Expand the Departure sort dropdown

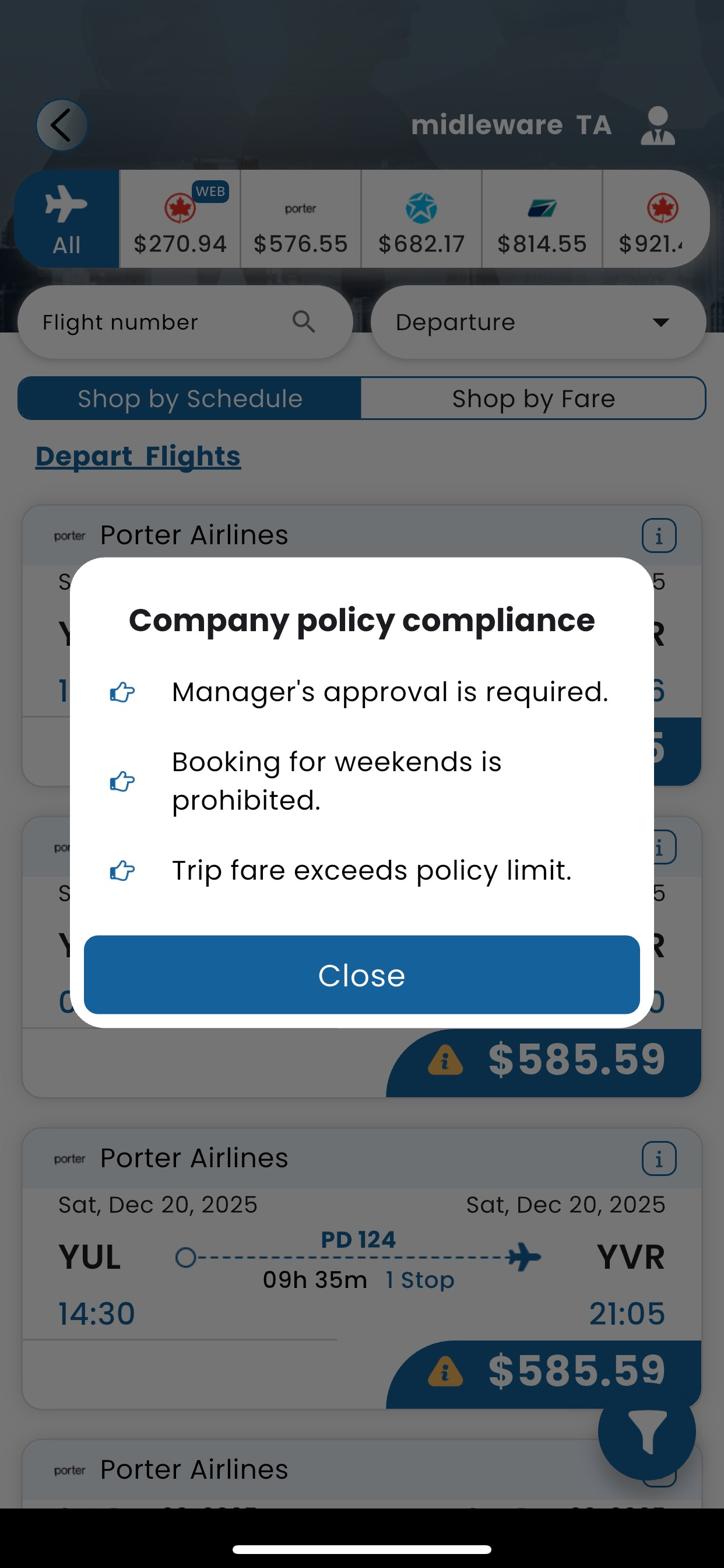tap(538, 322)
